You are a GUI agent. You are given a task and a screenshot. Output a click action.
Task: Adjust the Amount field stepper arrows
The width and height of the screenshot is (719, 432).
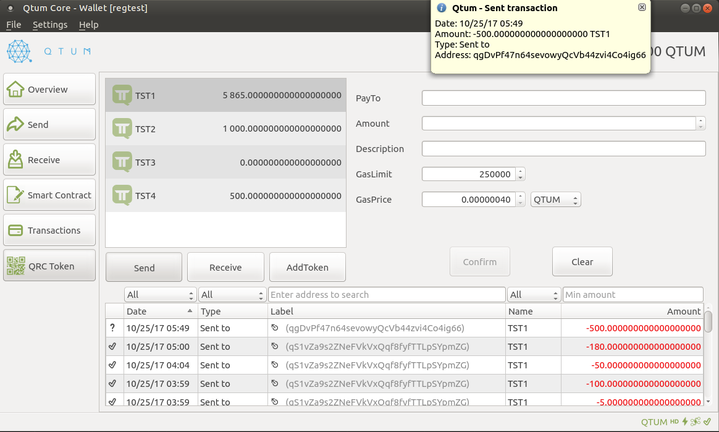tap(701, 123)
